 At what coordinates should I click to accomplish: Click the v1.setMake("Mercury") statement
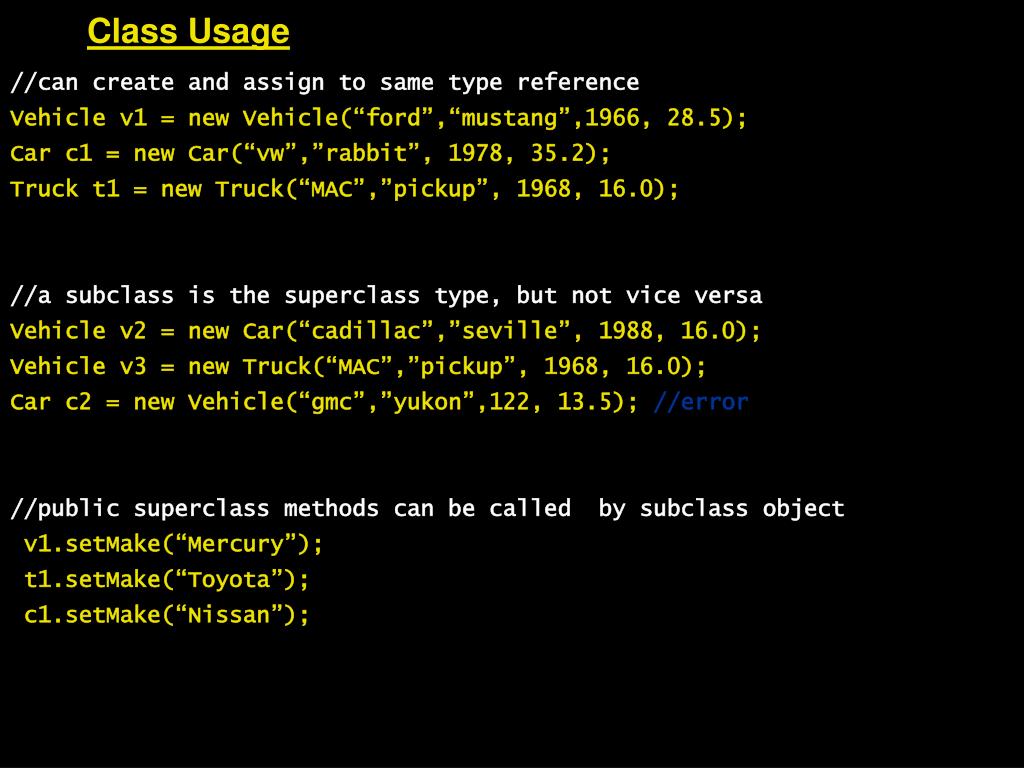[x=173, y=544]
